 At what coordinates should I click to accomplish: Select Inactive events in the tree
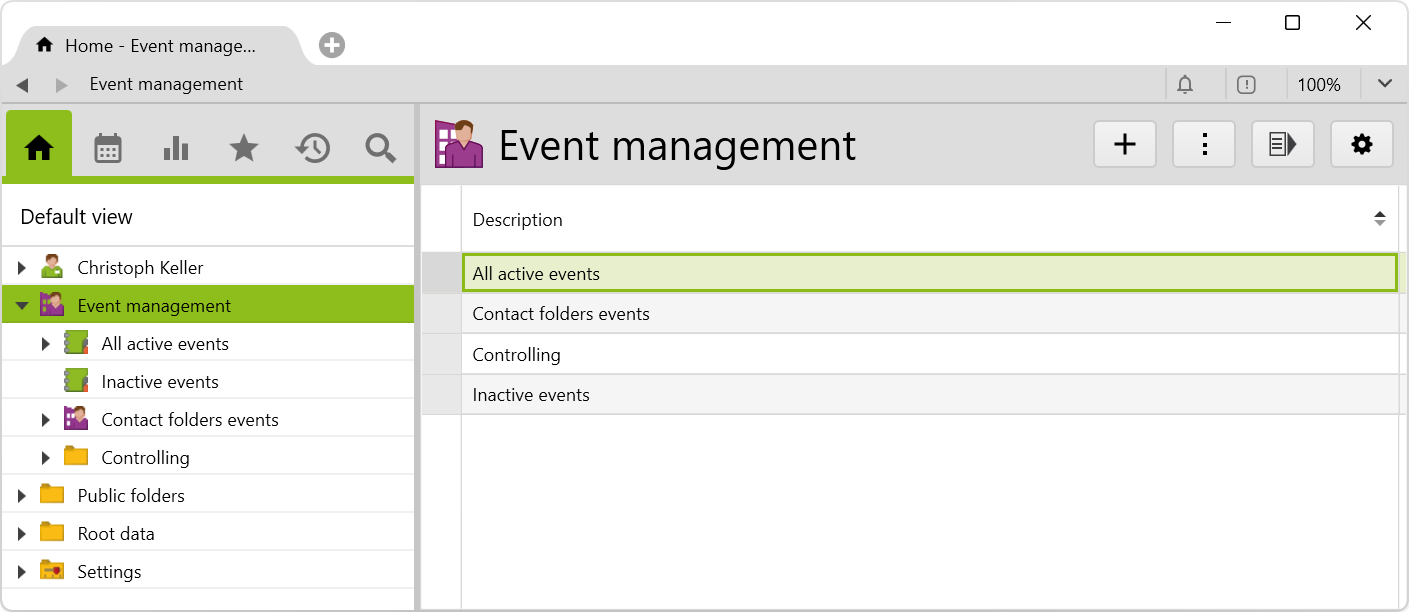point(160,382)
